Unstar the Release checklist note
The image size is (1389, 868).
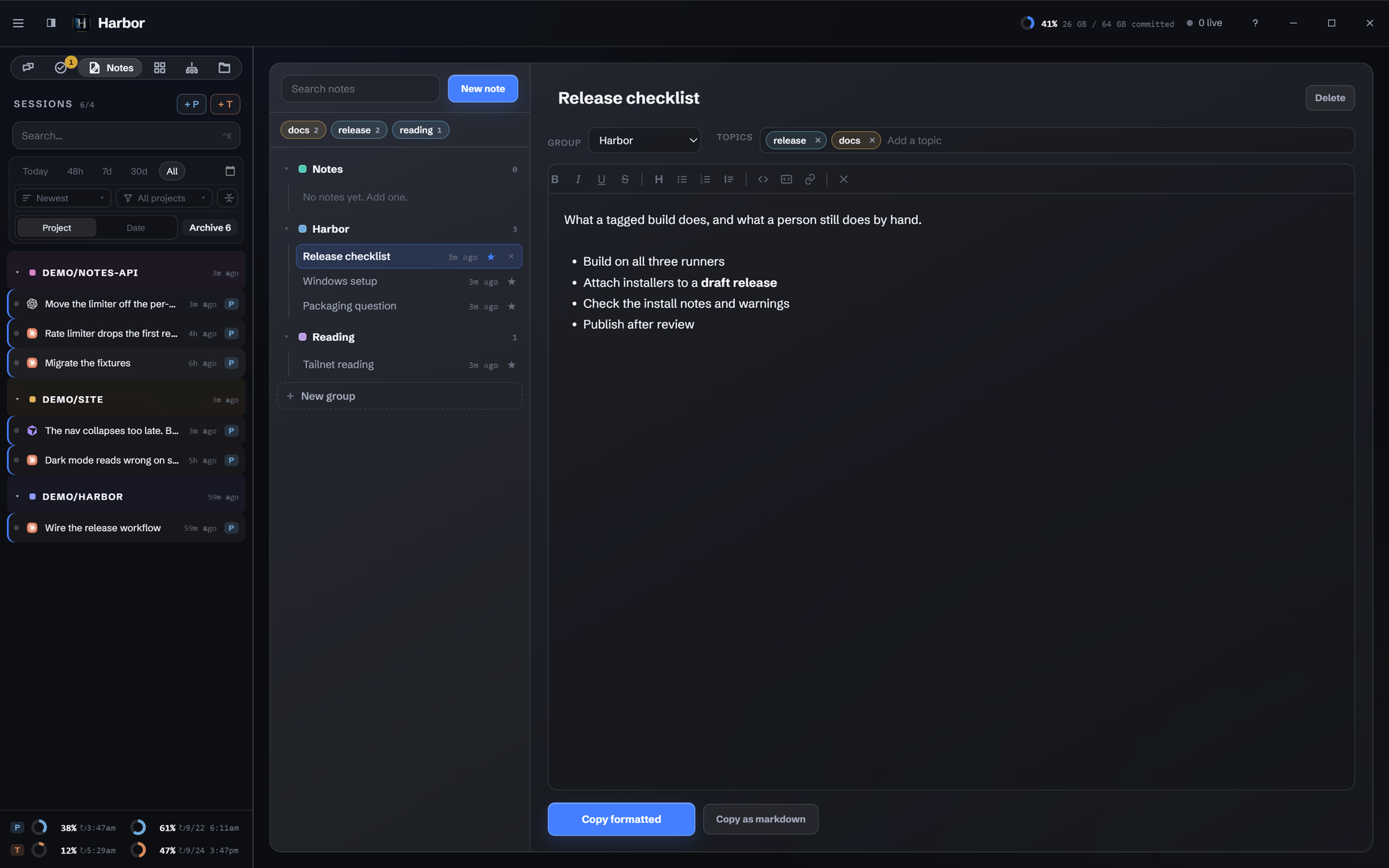tap(491, 256)
